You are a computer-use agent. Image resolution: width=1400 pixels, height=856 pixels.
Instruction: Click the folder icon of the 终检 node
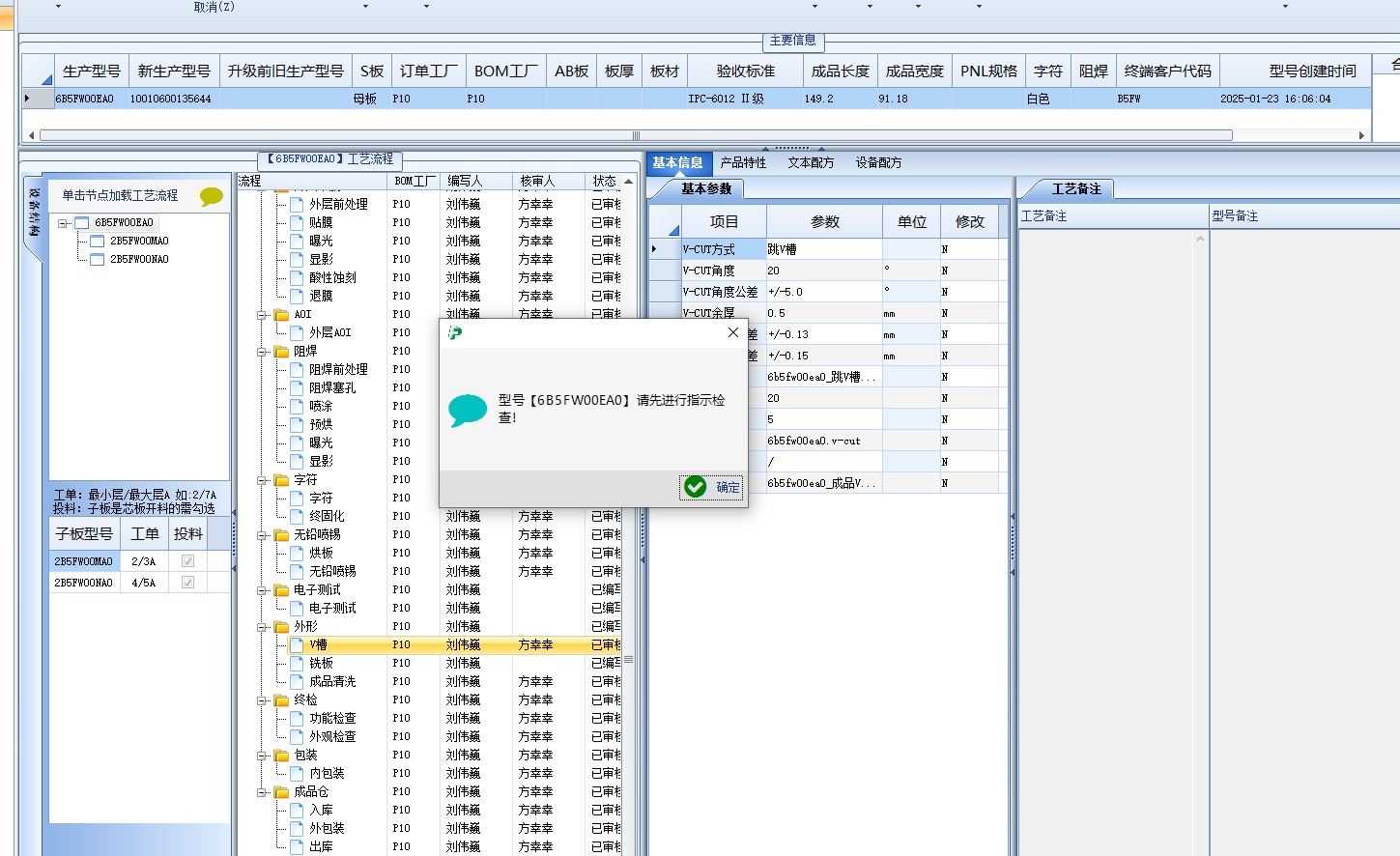tap(281, 700)
